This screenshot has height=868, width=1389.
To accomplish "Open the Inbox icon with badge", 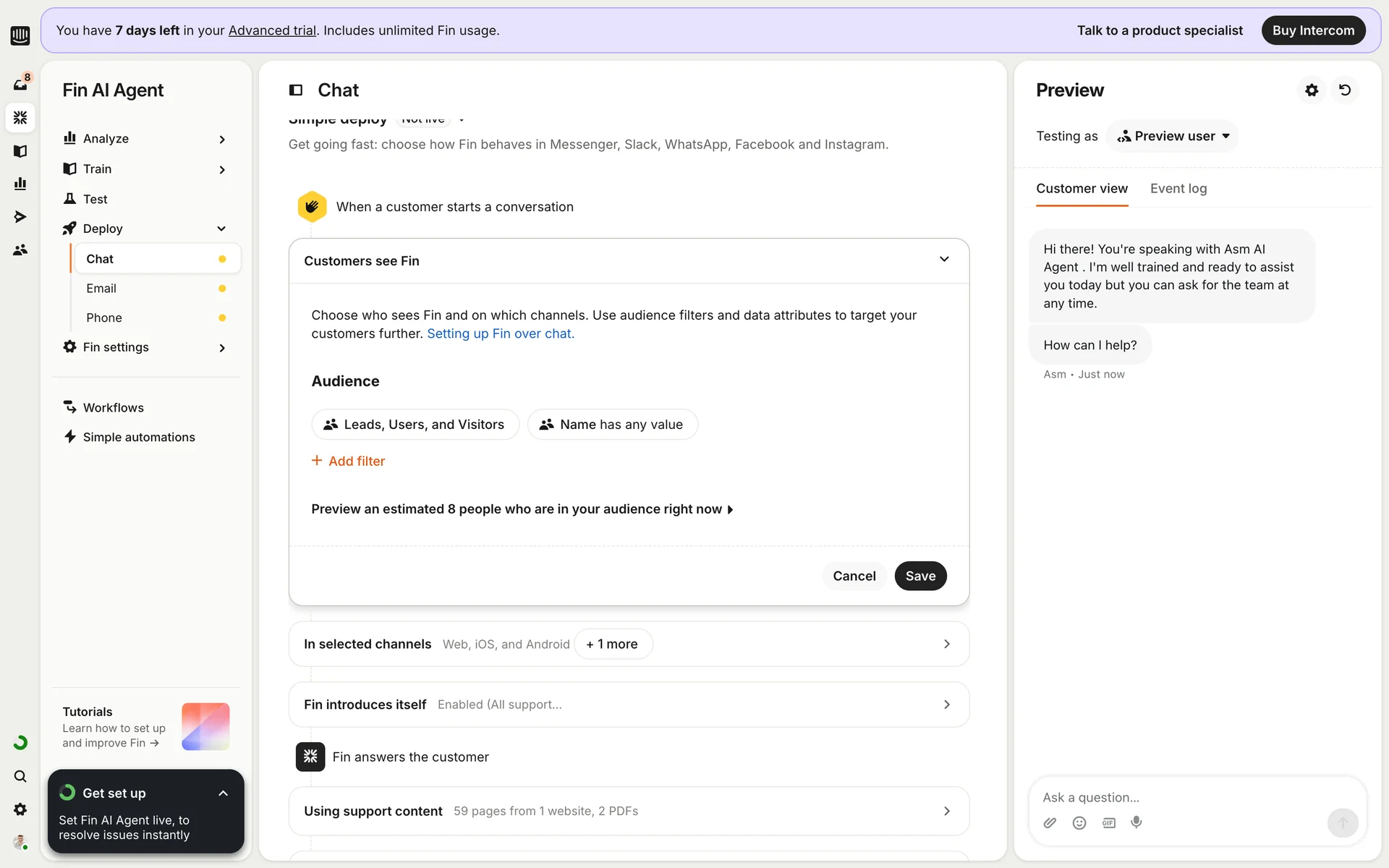I will coord(20,84).
